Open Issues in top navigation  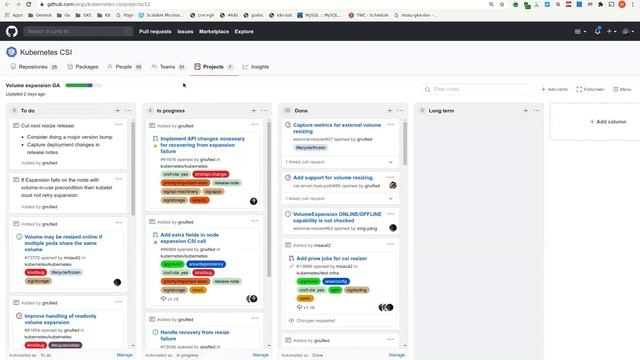(x=185, y=31)
